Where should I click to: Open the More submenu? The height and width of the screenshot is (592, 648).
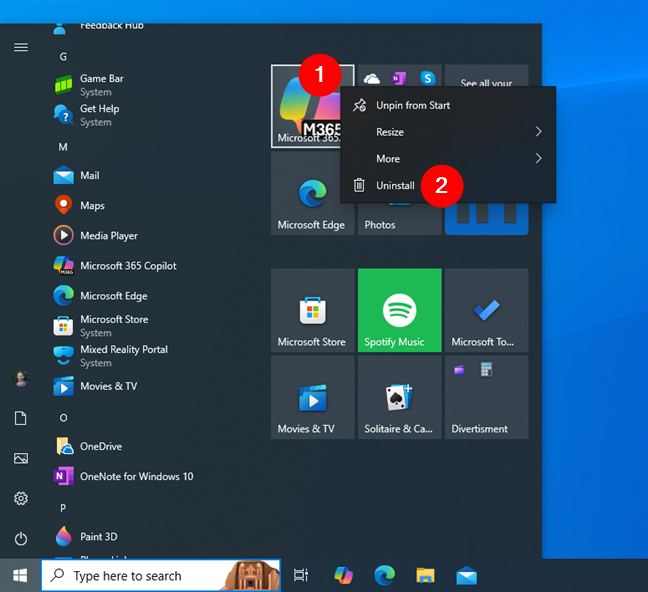[x=448, y=159]
